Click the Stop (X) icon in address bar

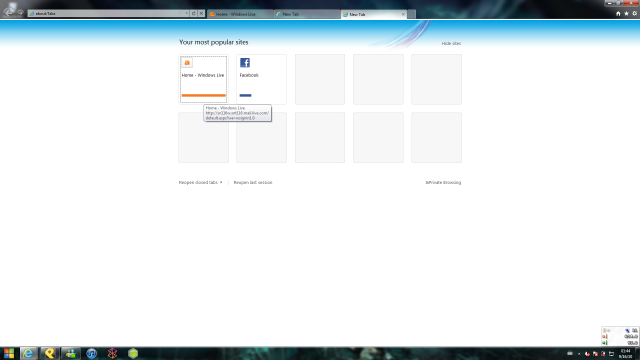pos(201,13)
